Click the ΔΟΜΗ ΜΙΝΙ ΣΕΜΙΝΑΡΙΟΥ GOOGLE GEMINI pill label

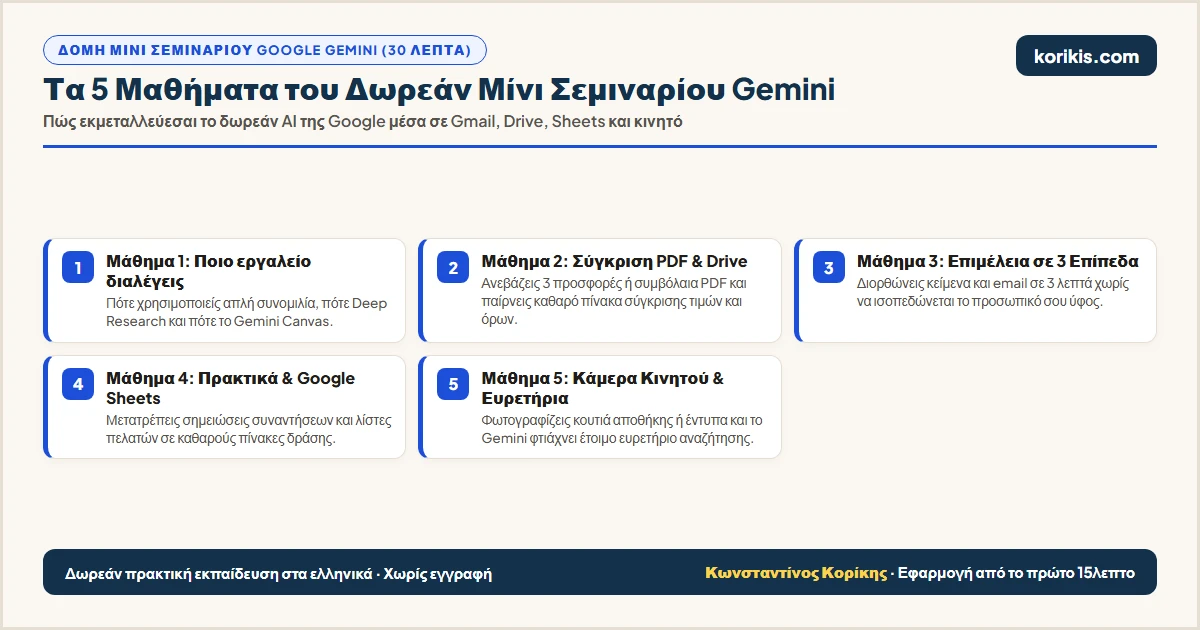point(265,50)
